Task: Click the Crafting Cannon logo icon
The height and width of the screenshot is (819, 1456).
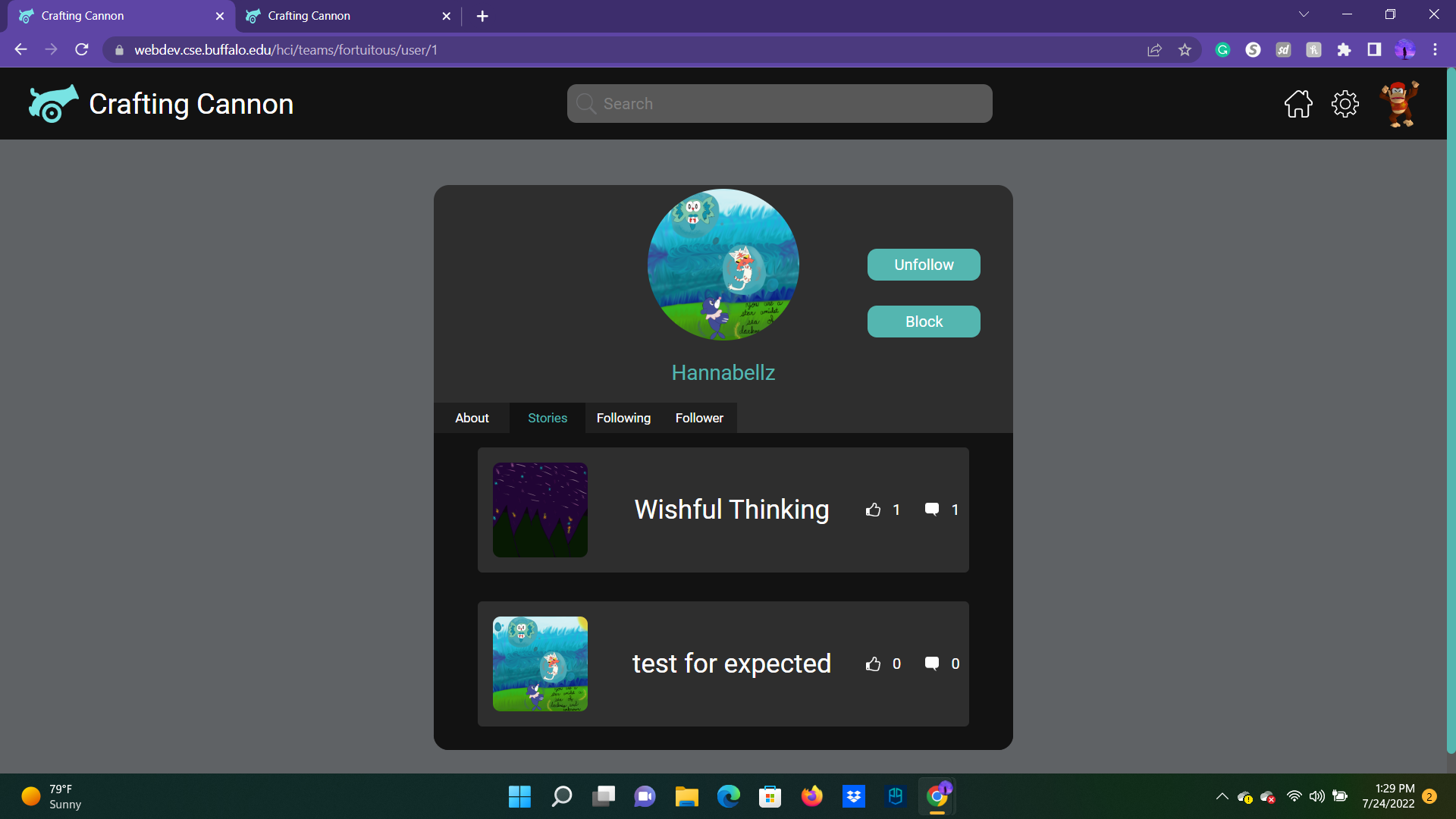Action: [x=53, y=104]
